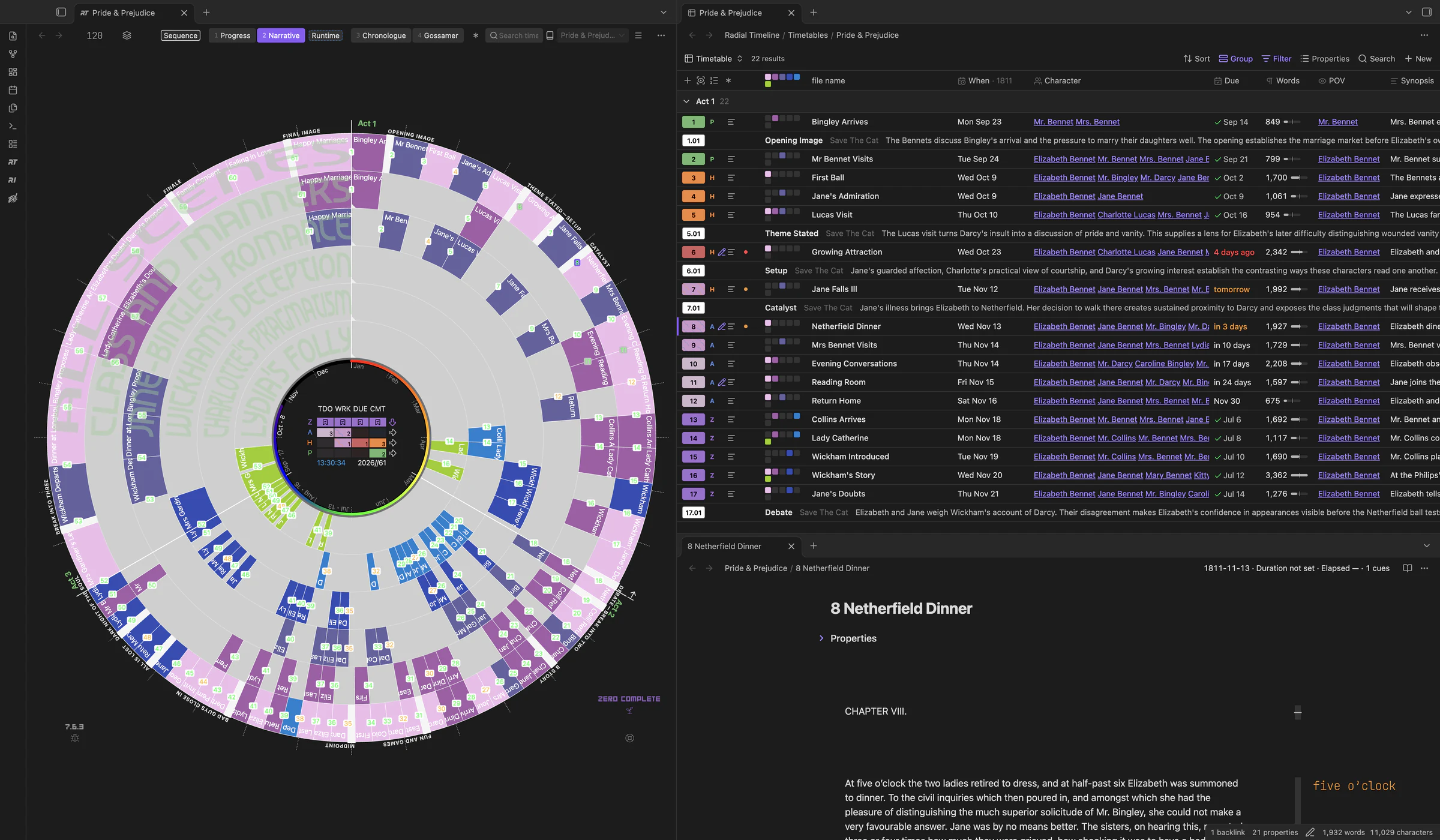Viewport: 1440px width, 840px height.
Task: Click the asterisk icon beside the Gossamer tab
Action: [476, 35]
